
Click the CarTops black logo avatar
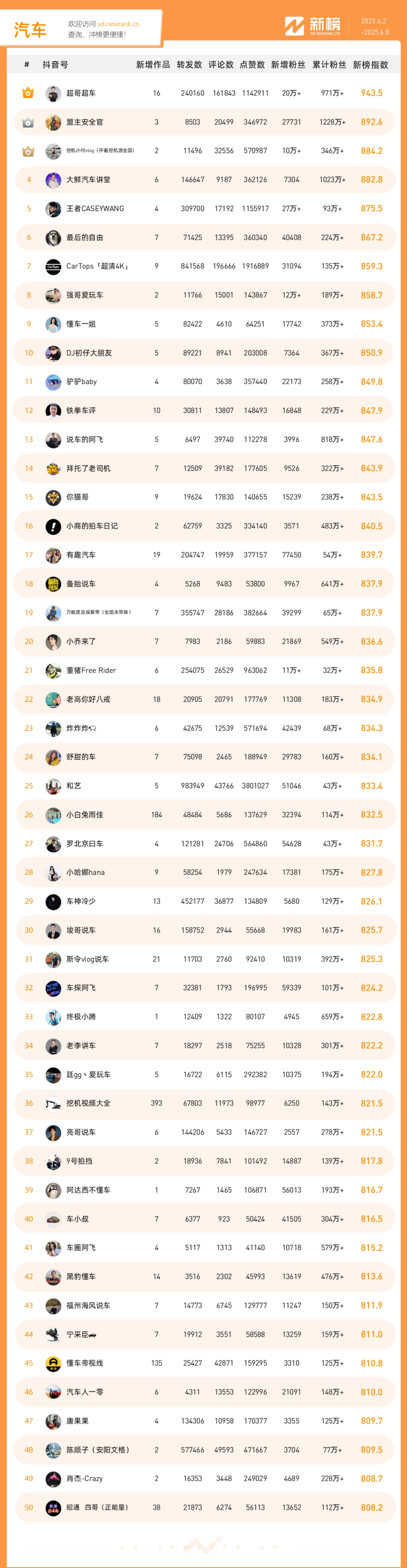pyautogui.click(x=54, y=267)
